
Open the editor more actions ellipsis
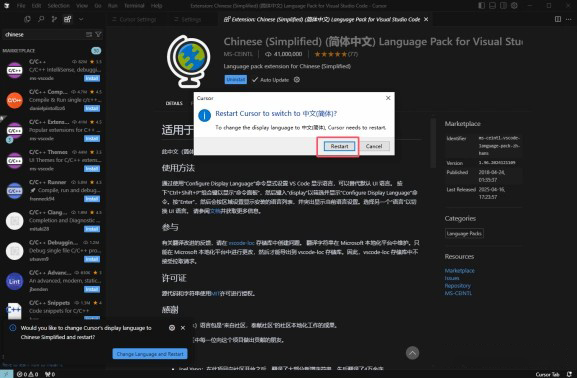[x=568, y=19]
